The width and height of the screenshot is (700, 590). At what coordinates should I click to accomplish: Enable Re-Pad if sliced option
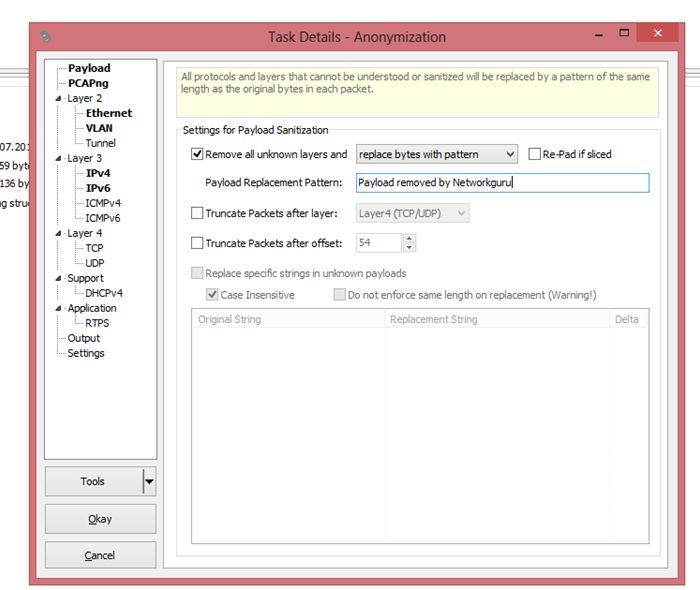535,154
